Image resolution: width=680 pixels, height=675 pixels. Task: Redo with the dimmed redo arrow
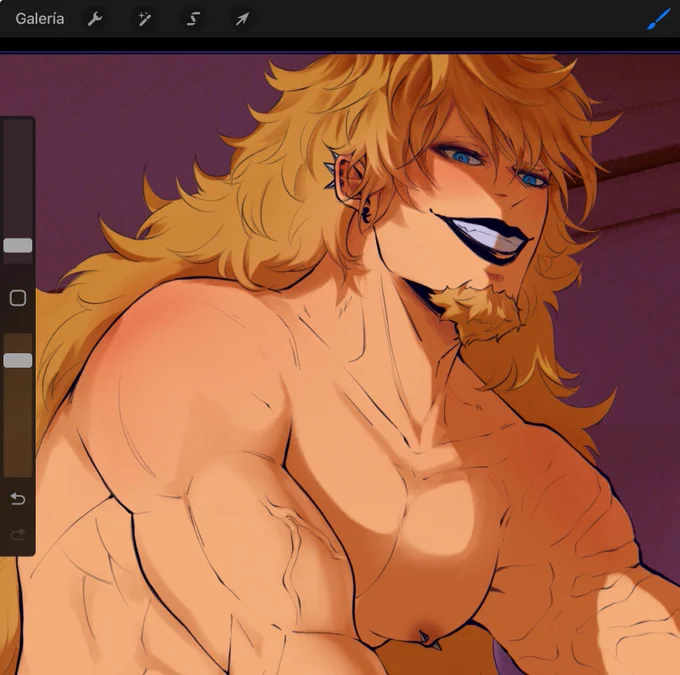(x=18, y=534)
